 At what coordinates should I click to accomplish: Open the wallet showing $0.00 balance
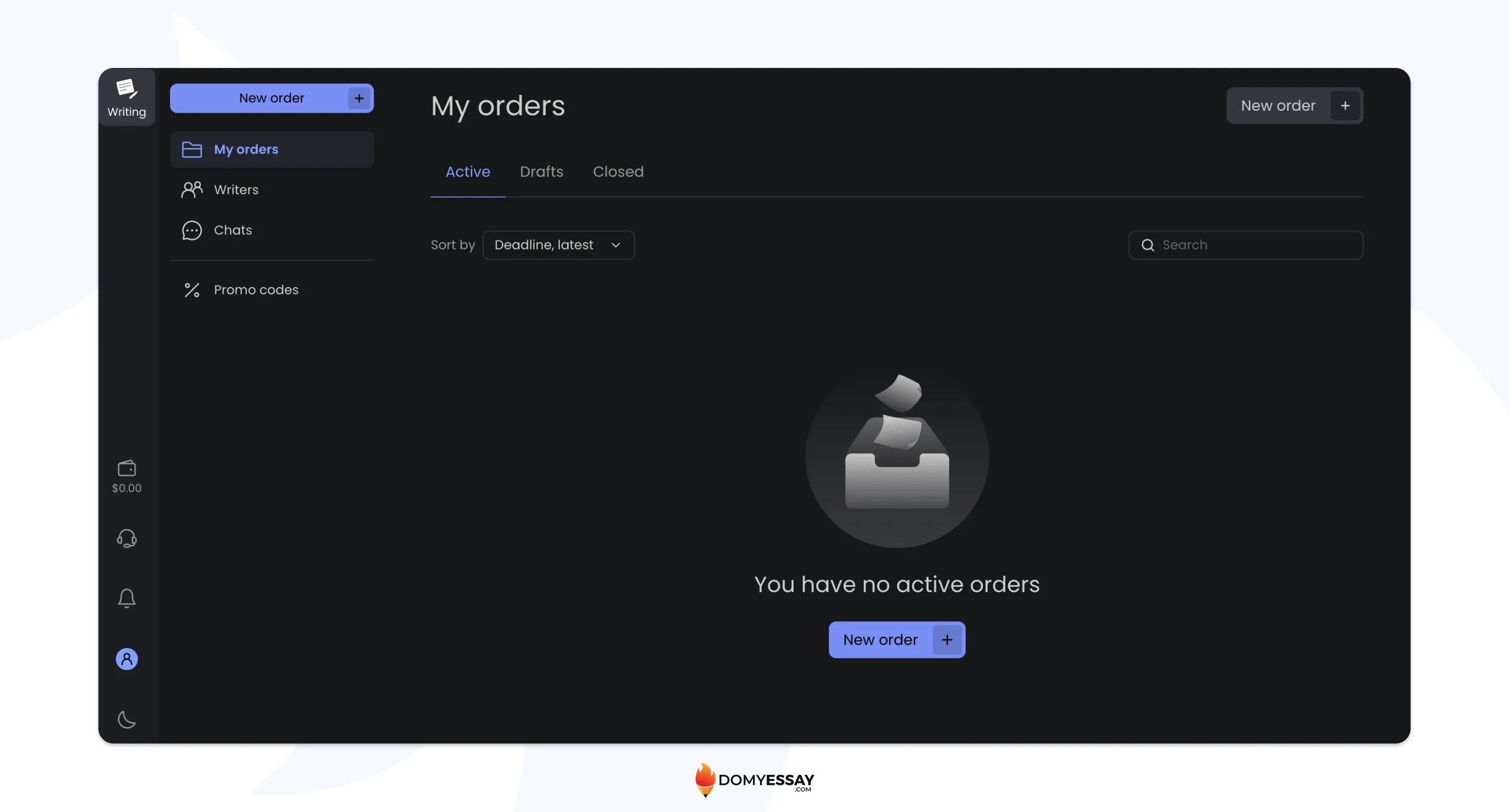pos(126,475)
